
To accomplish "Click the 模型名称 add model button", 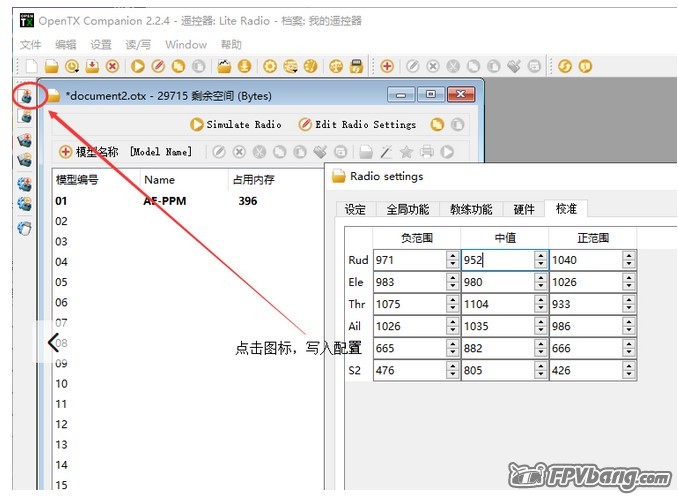I will [x=88, y=152].
